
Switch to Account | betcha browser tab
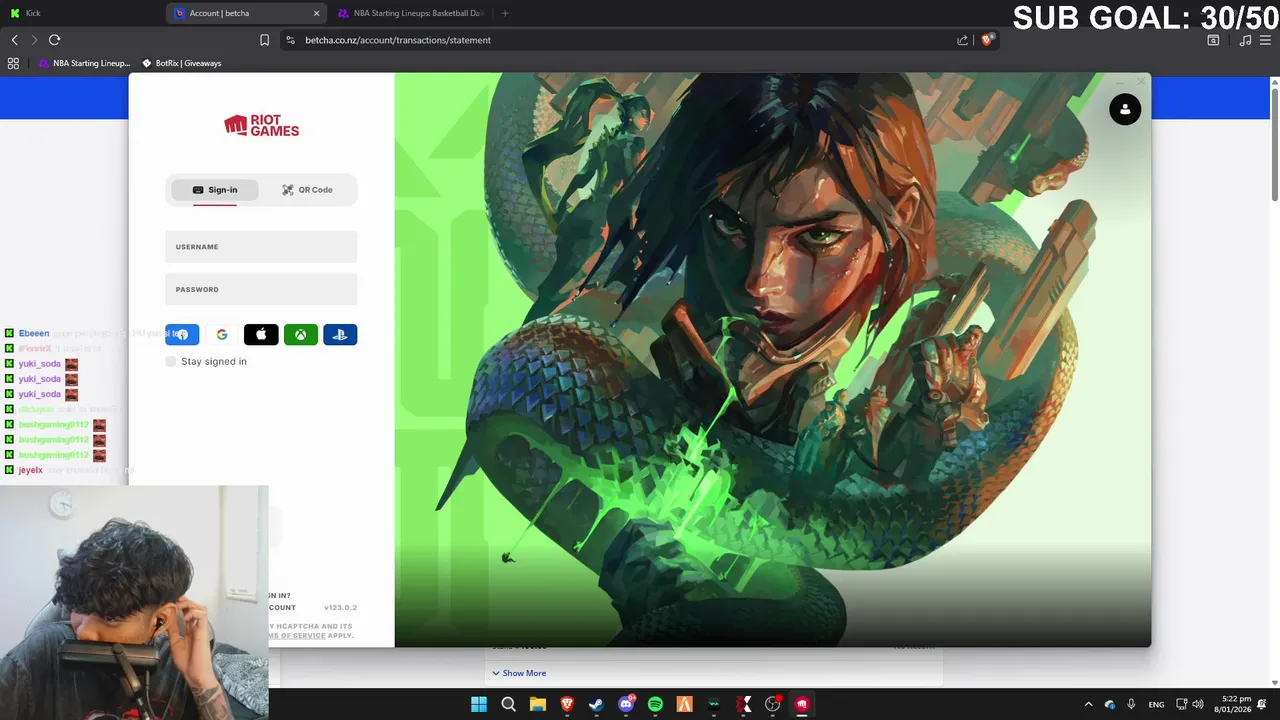click(246, 13)
